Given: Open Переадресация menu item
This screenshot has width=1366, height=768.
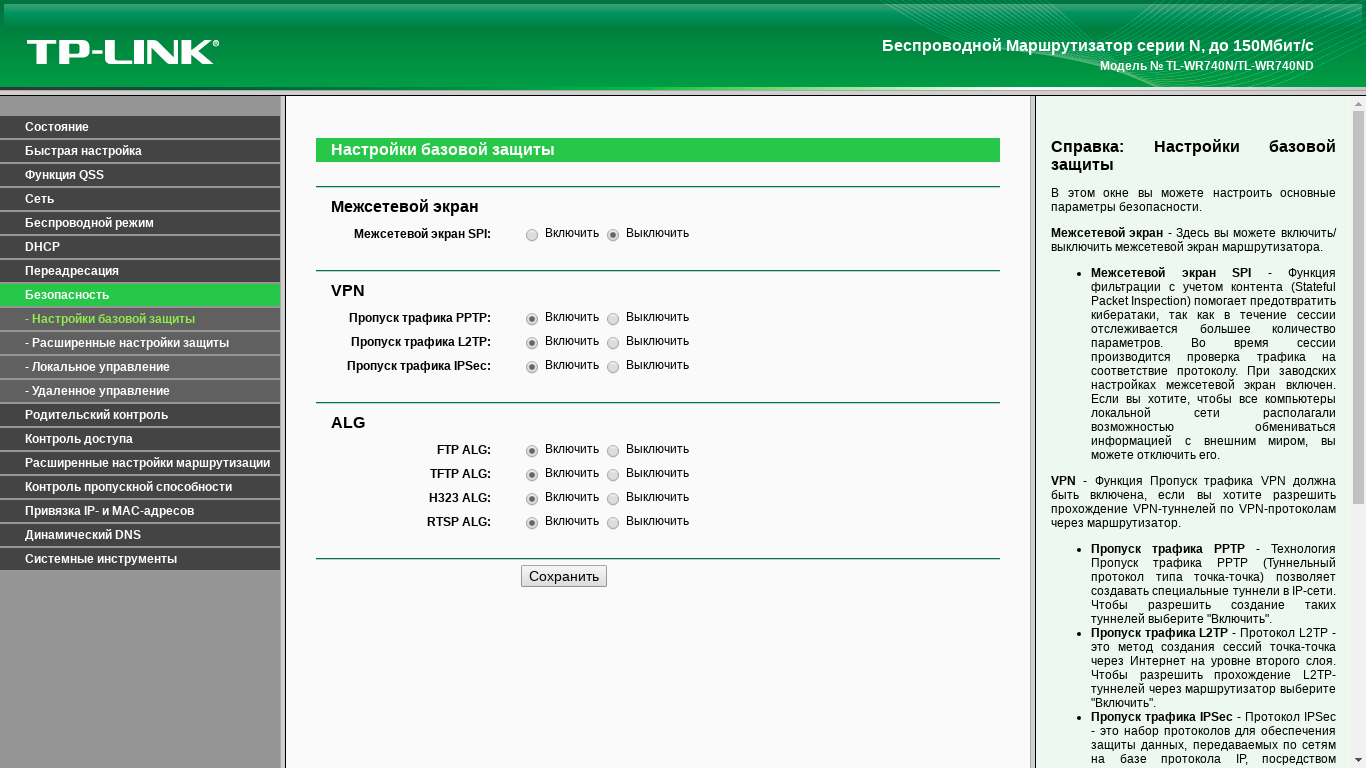Looking at the screenshot, I should coord(140,271).
